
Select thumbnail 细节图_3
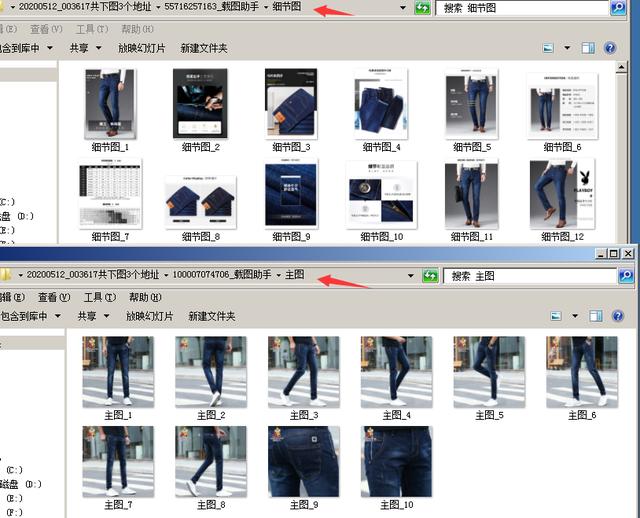click(x=291, y=104)
